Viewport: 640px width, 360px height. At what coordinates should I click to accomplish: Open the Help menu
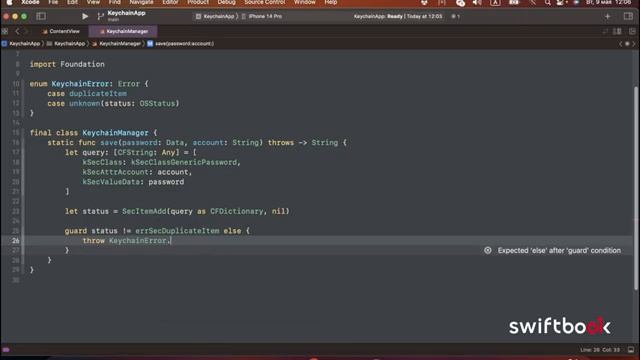pyautogui.click(x=331, y=2)
